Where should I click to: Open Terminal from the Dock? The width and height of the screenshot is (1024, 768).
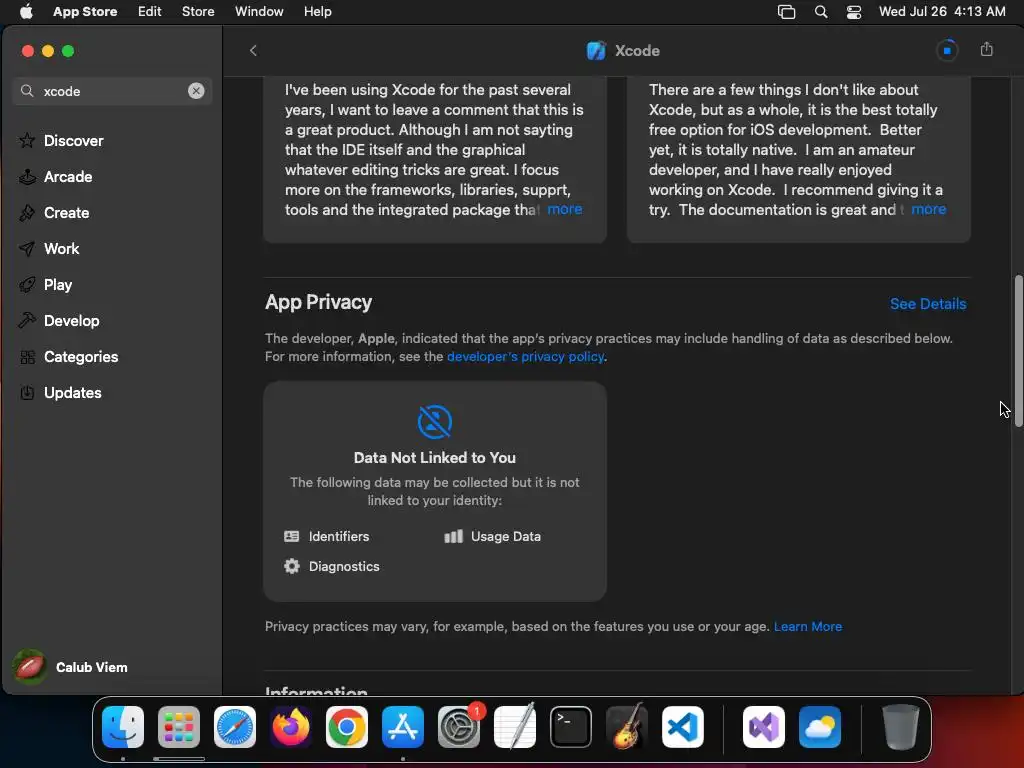pos(571,727)
